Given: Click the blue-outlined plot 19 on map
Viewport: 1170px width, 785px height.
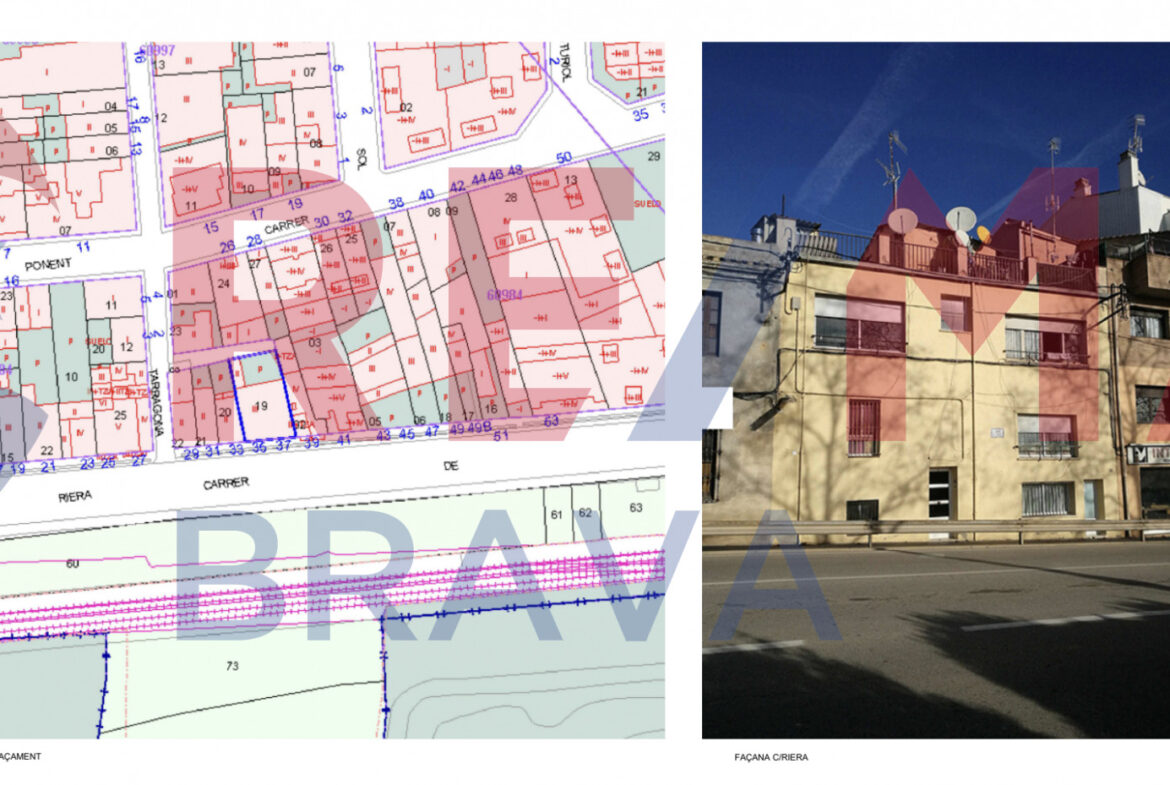Looking at the screenshot, I should [261, 404].
